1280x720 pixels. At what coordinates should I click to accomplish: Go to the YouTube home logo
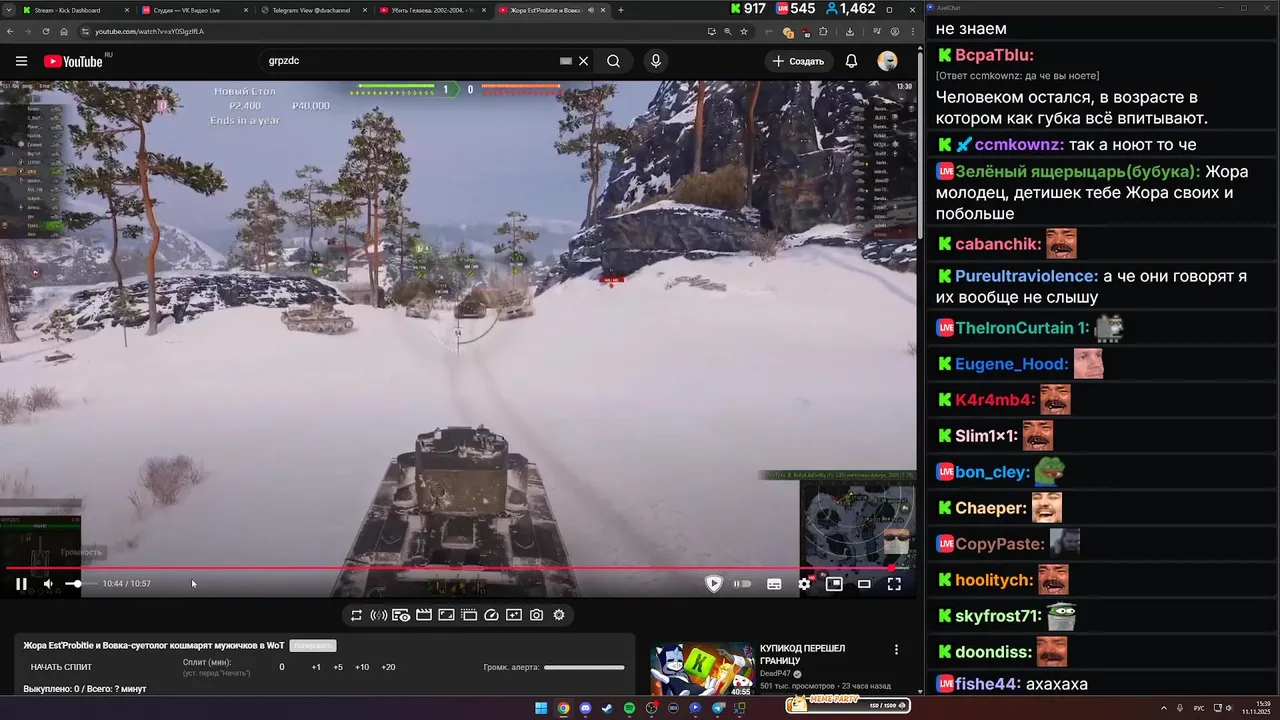click(73, 61)
